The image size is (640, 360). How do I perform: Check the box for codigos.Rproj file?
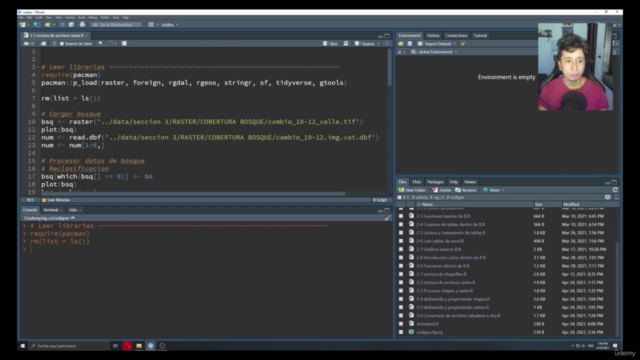401,332
